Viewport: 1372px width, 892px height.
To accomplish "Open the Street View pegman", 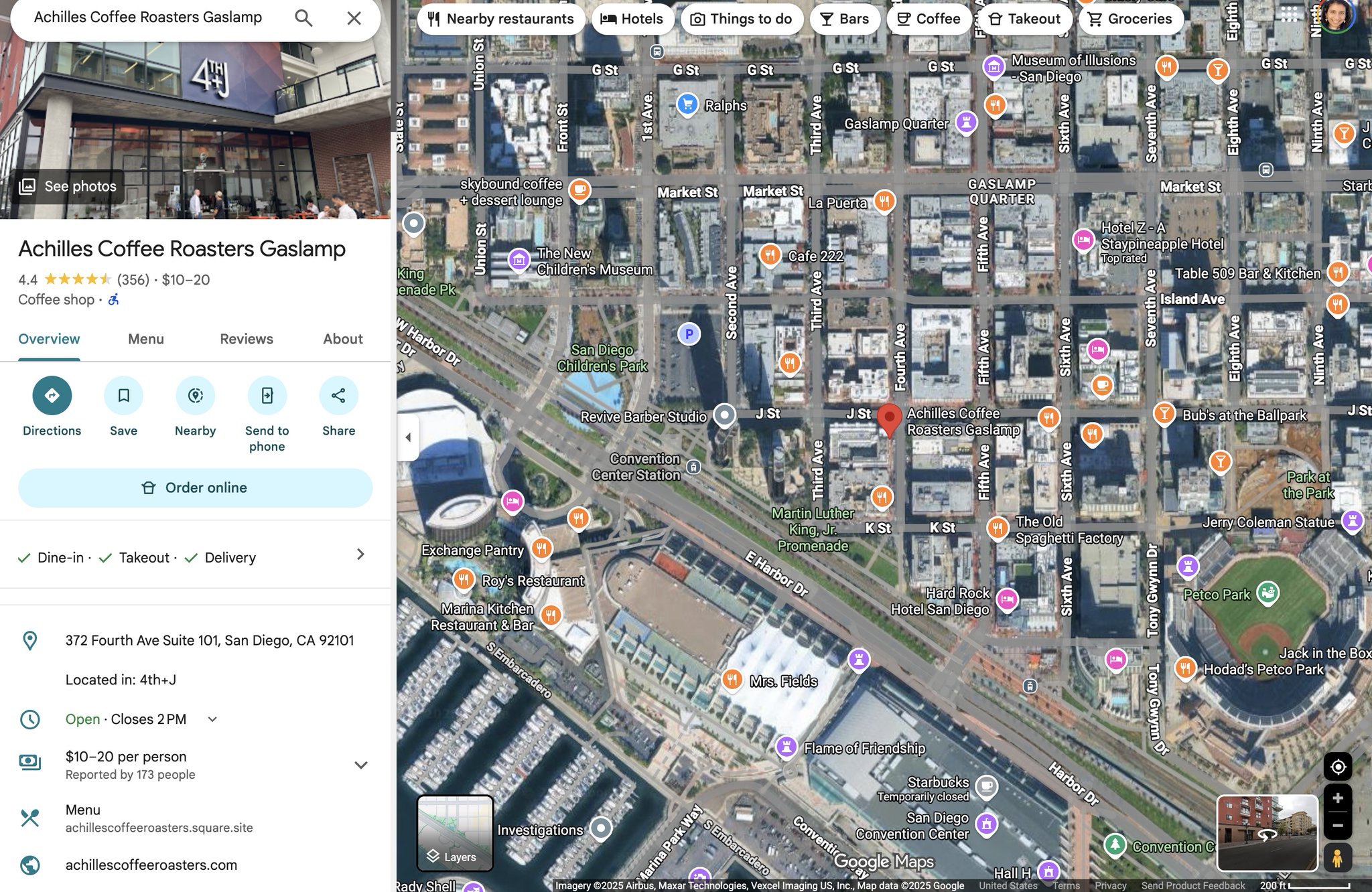I will (x=1337, y=857).
